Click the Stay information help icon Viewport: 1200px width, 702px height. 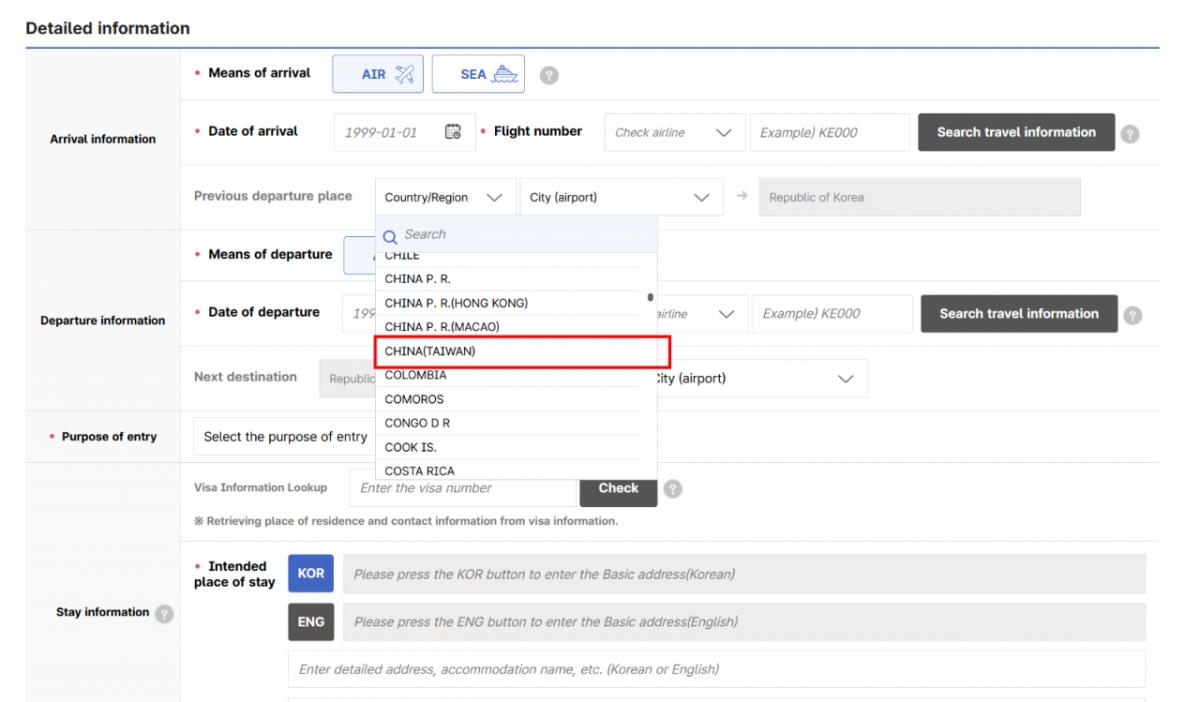(x=164, y=613)
